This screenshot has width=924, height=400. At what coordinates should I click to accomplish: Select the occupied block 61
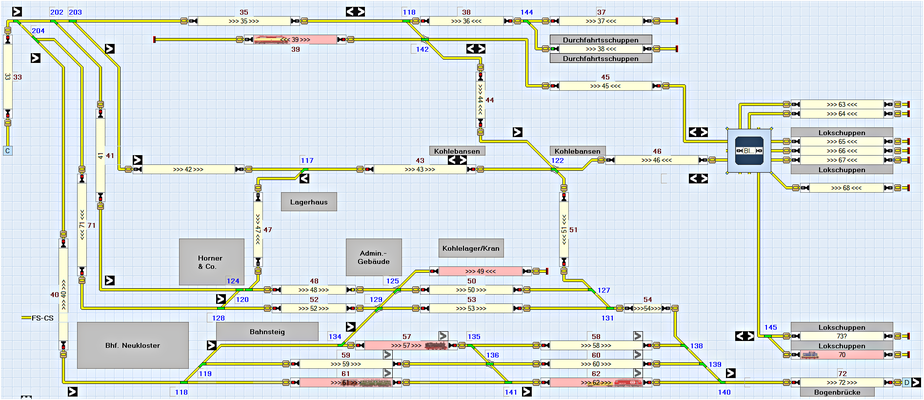tap(346, 382)
